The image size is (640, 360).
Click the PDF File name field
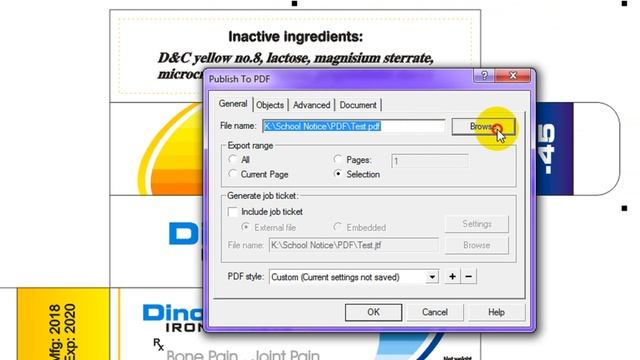(x=353, y=126)
